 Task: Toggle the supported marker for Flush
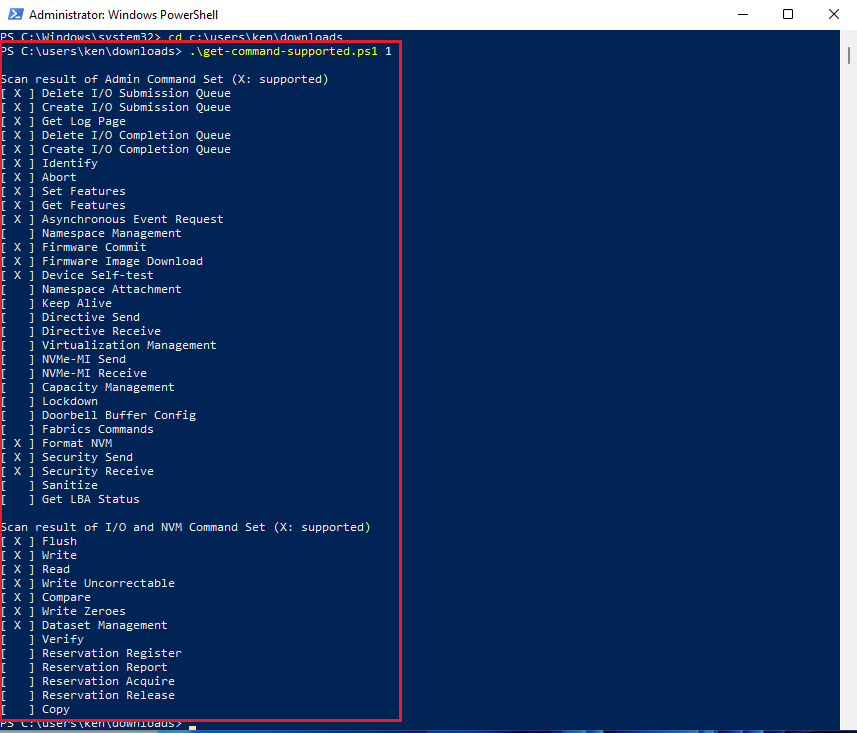pos(16,540)
